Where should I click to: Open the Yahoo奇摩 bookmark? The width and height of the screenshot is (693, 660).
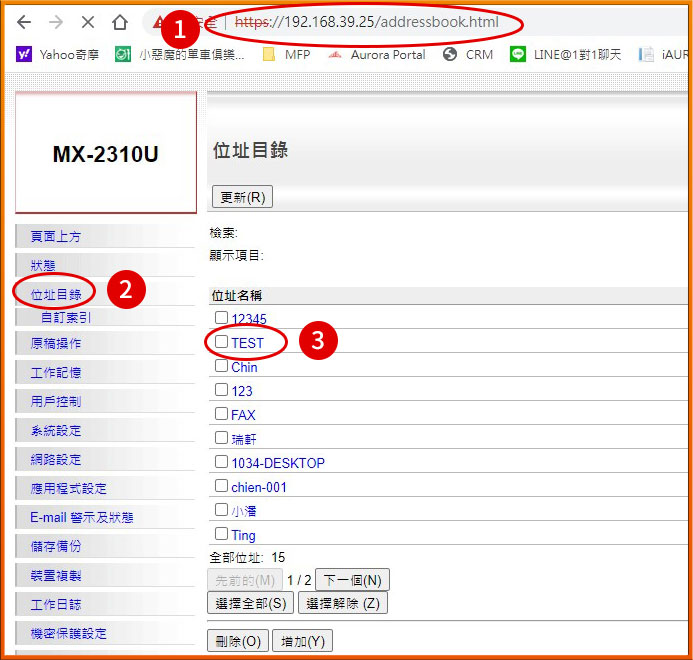pyautogui.click(x=59, y=54)
